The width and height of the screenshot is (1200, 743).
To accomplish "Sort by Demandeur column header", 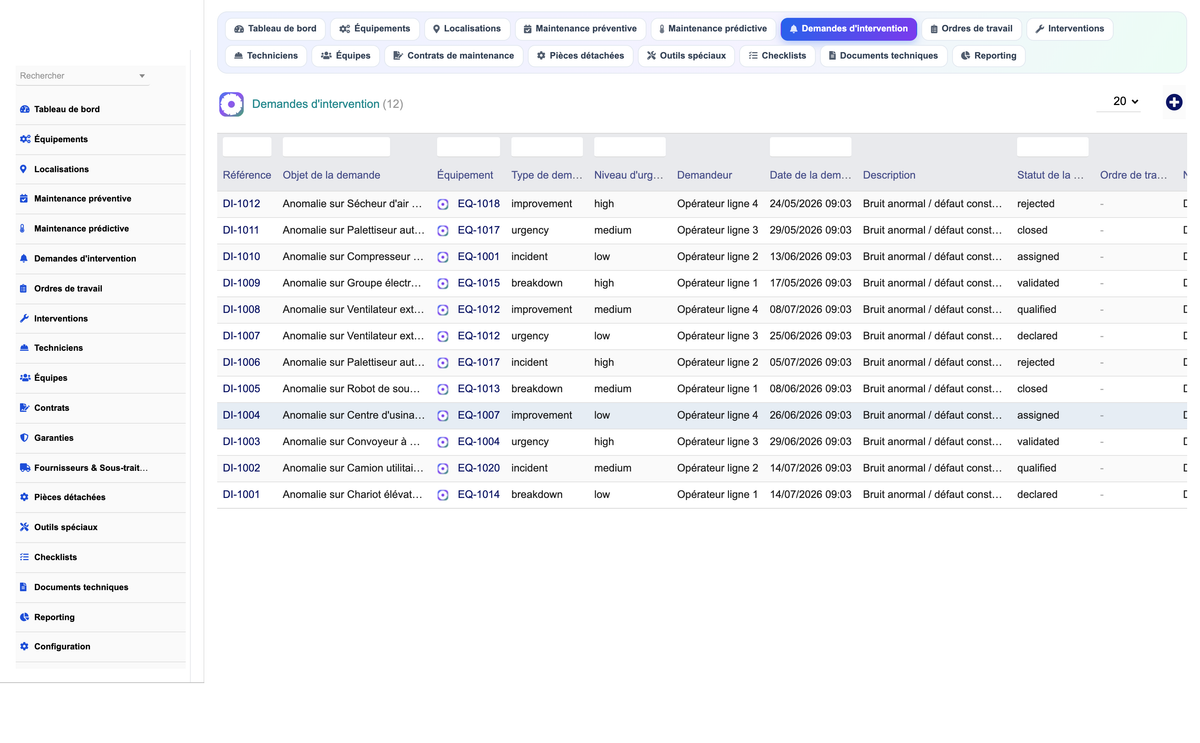I will pos(704,175).
